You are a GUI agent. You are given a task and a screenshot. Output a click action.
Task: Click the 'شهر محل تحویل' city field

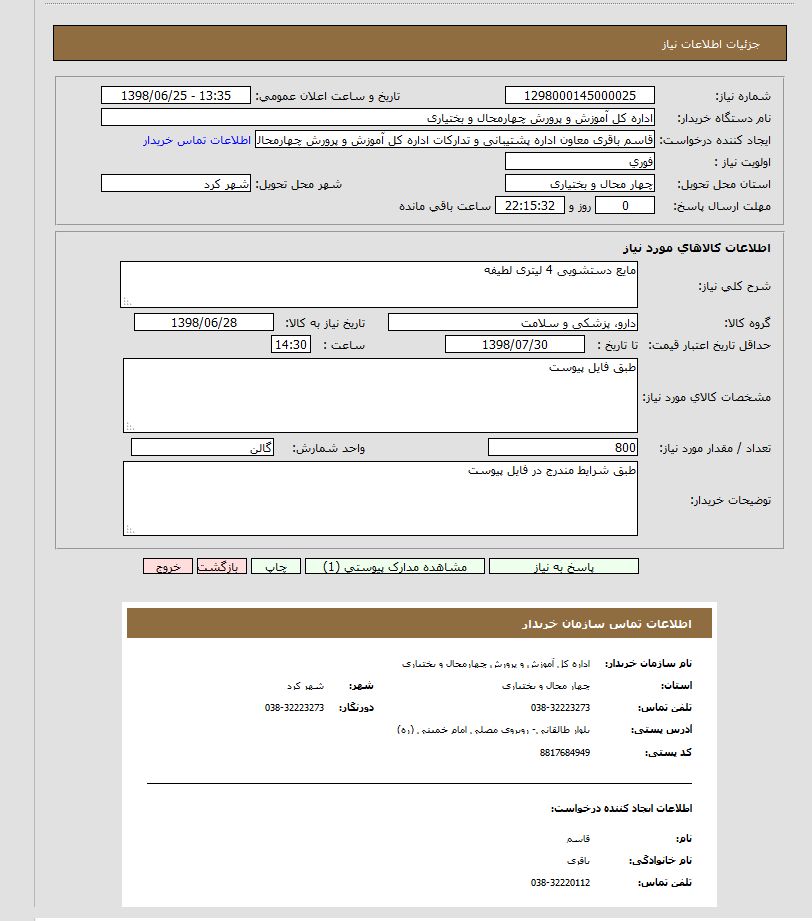(176, 184)
